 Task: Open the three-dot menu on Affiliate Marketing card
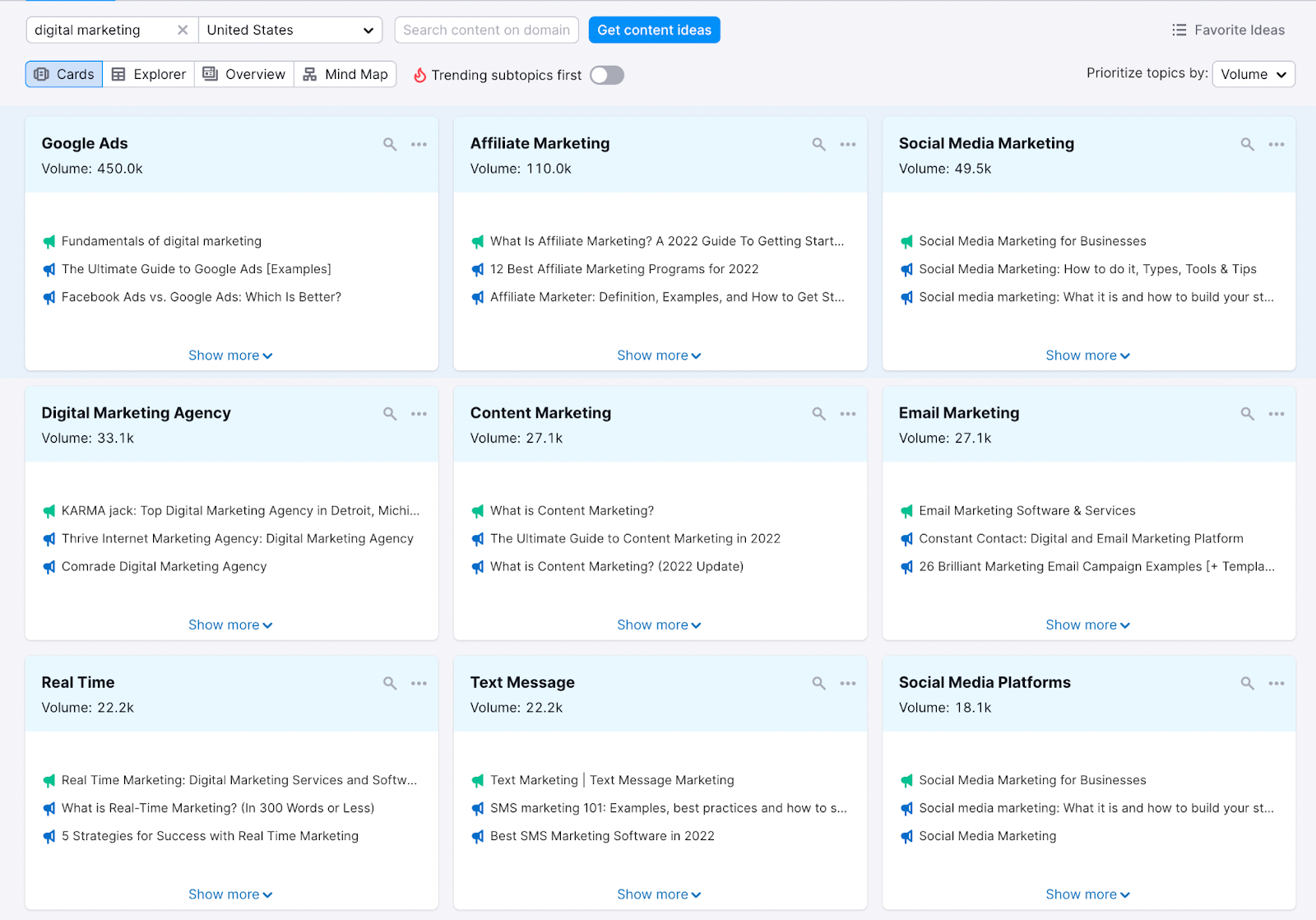click(847, 145)
